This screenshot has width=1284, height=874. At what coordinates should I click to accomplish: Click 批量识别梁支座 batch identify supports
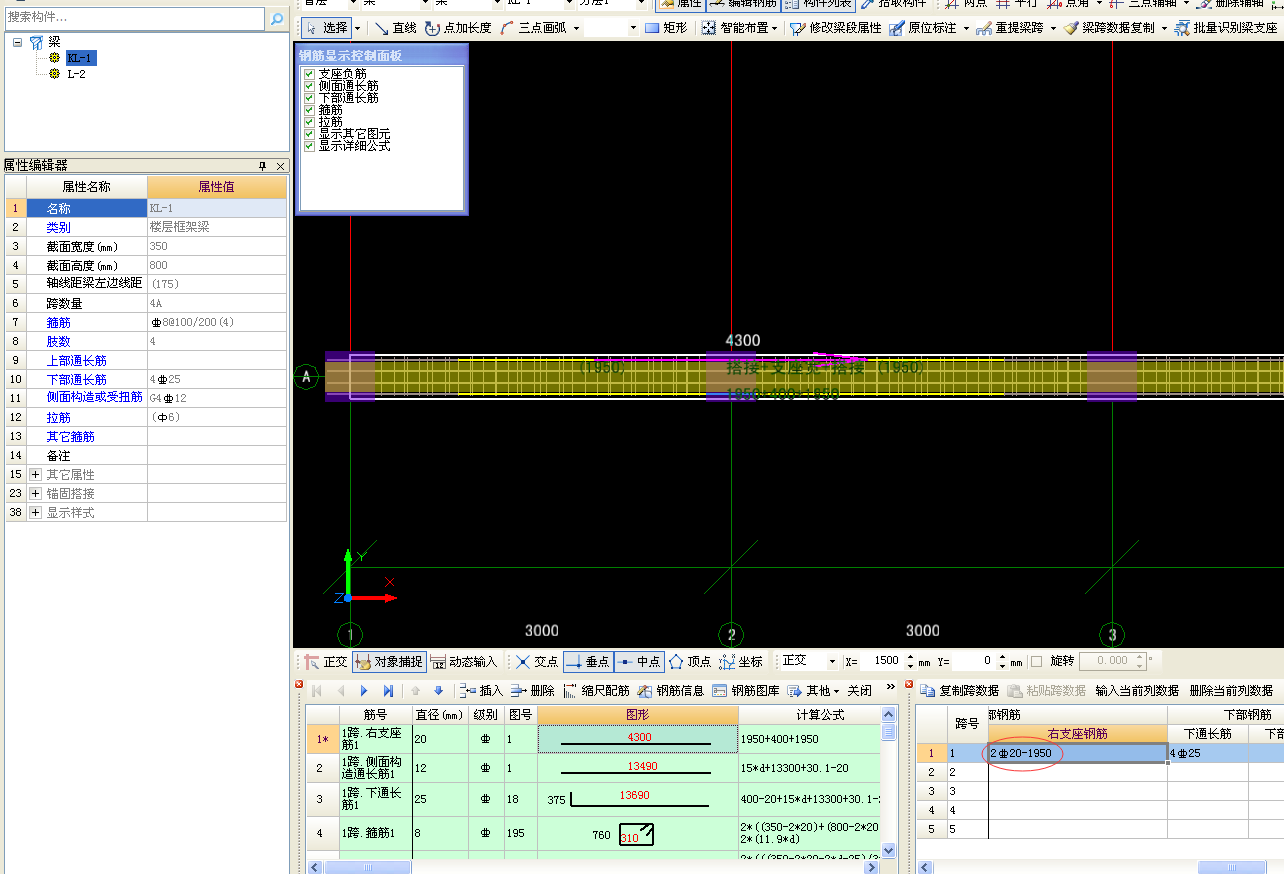[x=1226, y=28]
